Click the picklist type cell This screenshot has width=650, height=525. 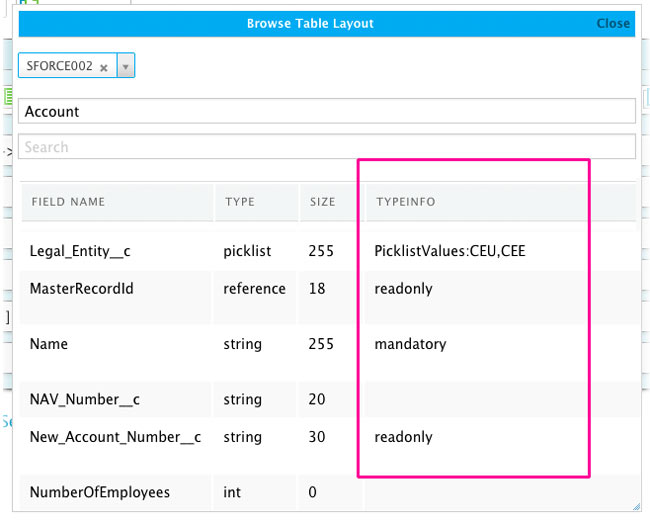(x=247, y=251)
